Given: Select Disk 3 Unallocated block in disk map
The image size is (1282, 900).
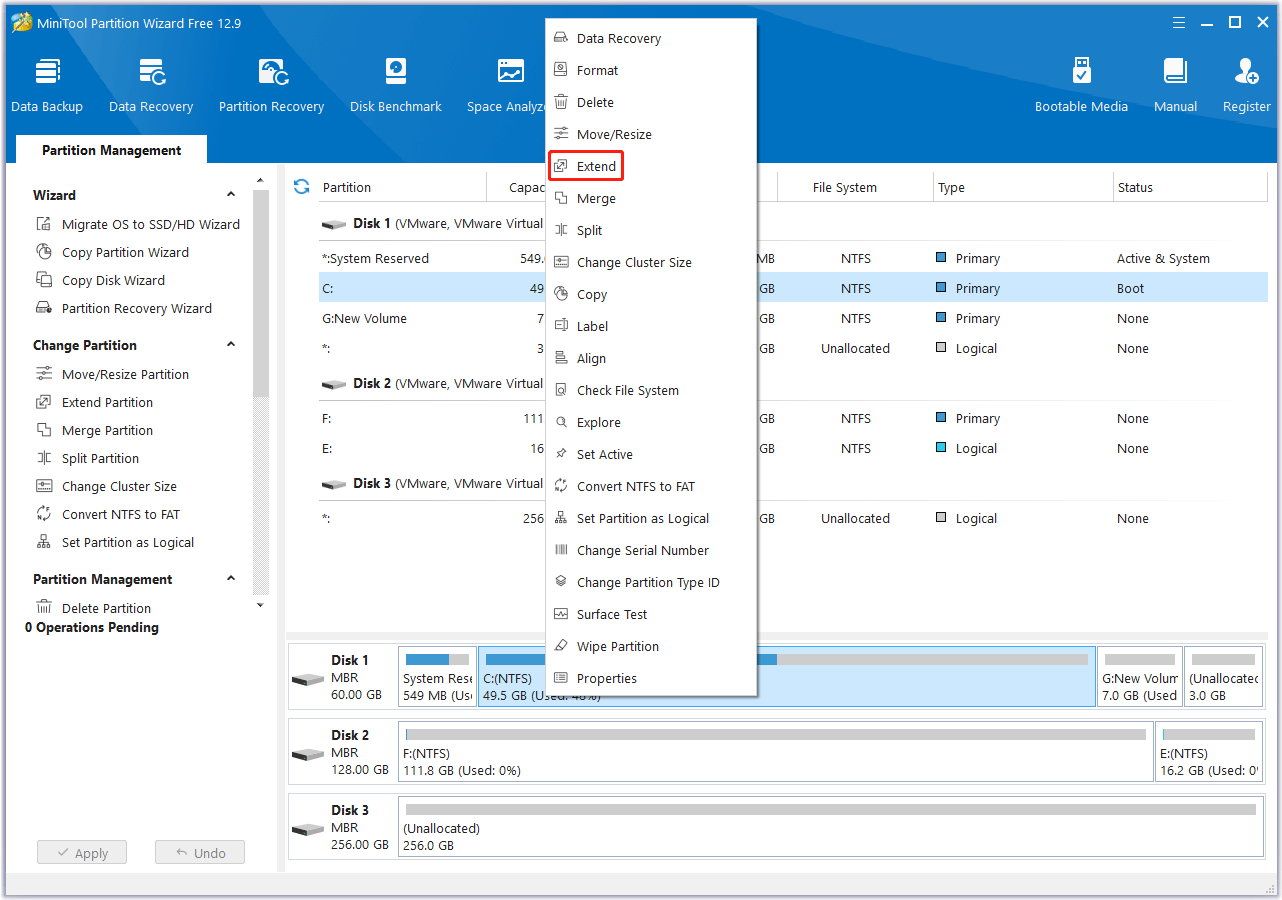Looking at the screenshot, I should (830, 827).
